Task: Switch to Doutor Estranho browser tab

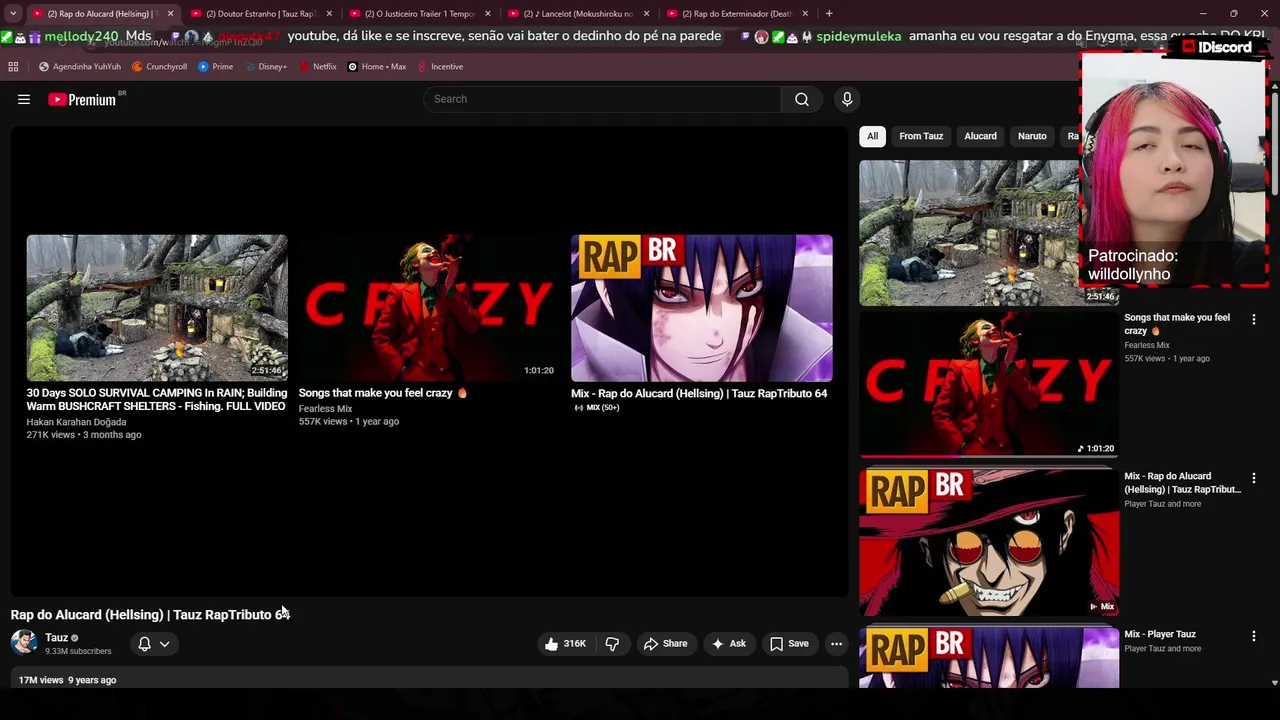Action: click(x=262, y=14)
